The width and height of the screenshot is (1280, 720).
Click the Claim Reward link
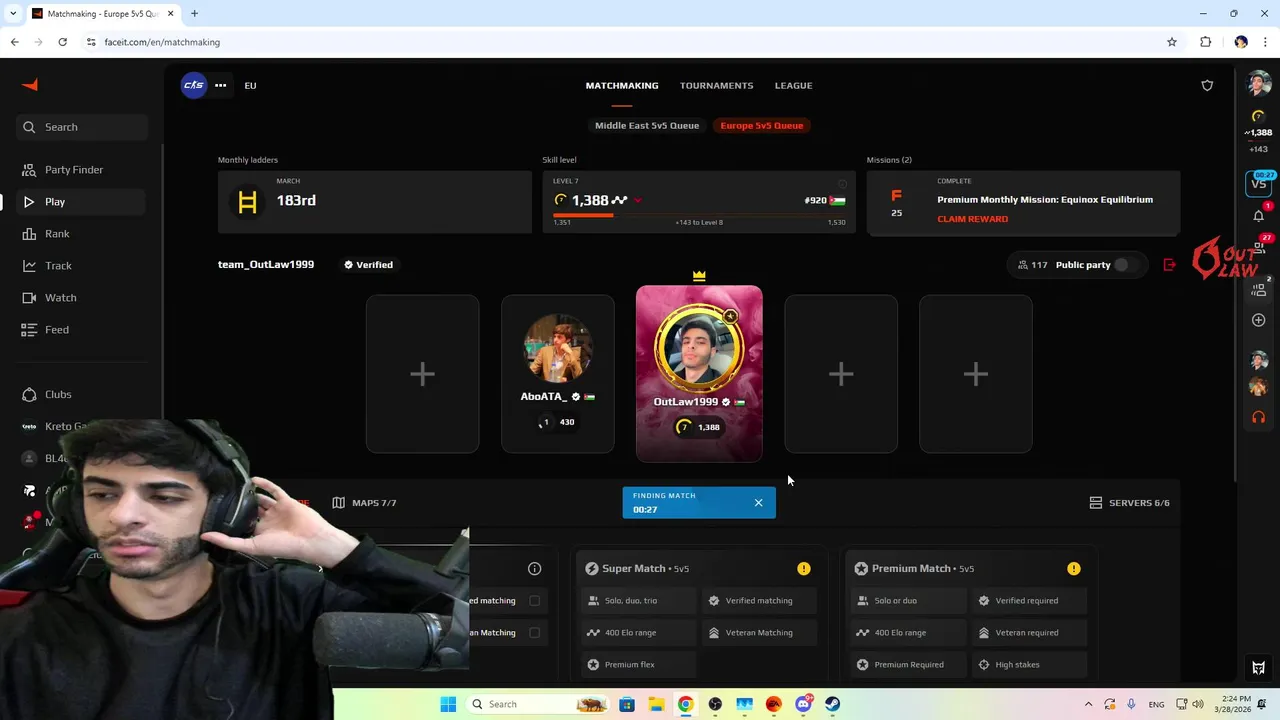pyautogui.click(x=972, y=219)
